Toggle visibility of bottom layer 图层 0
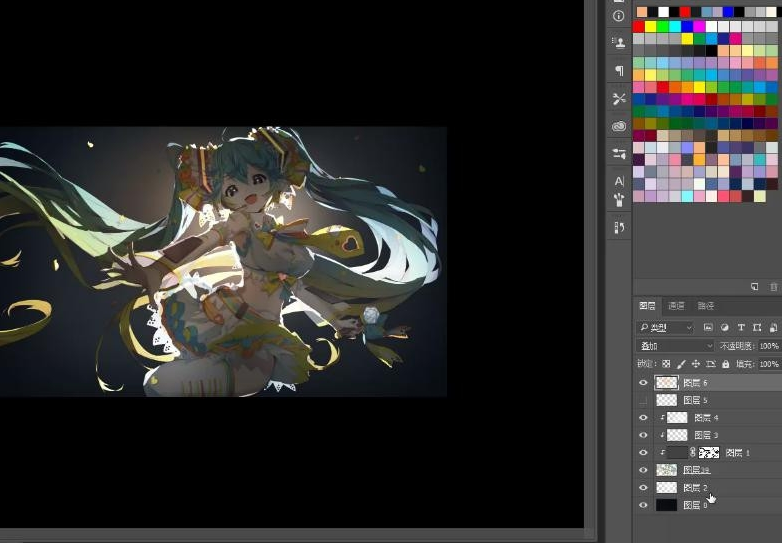 coord(643,506)
